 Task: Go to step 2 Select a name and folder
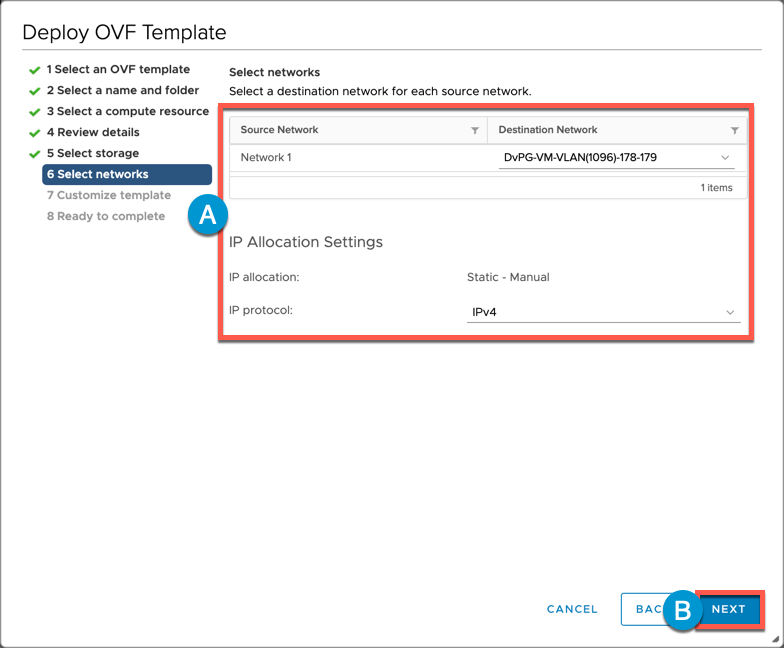pos(122,90)
